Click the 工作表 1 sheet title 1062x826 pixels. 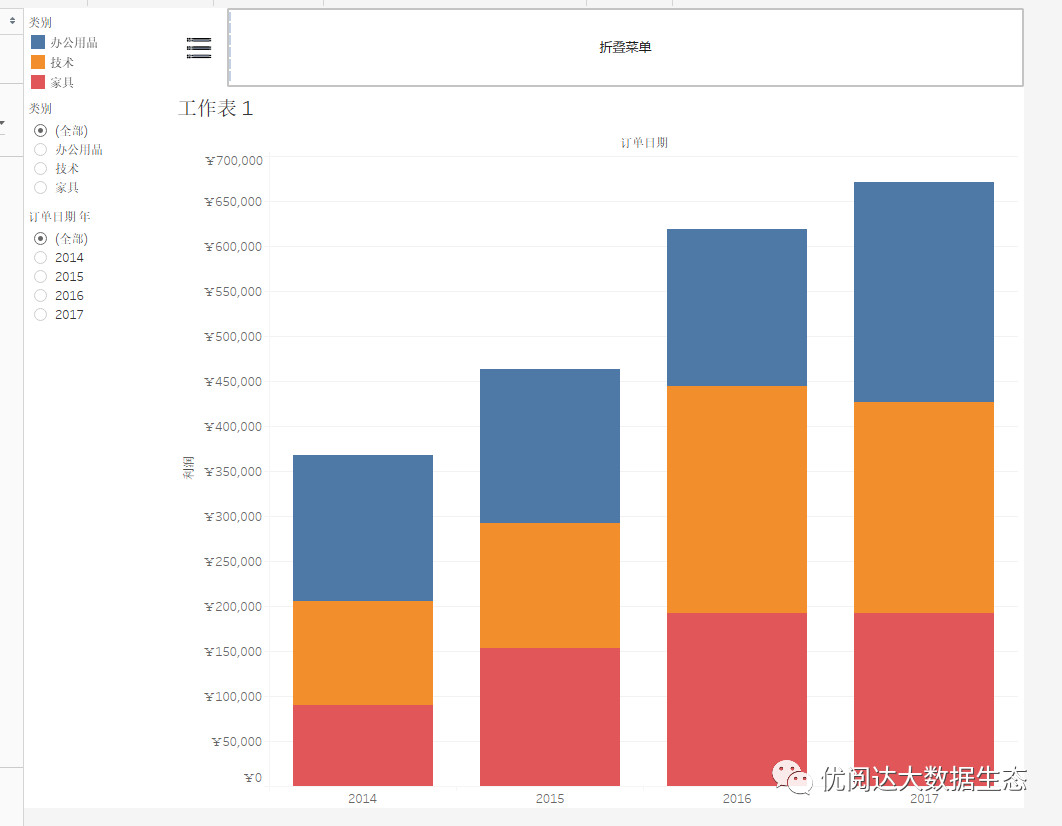215,108
